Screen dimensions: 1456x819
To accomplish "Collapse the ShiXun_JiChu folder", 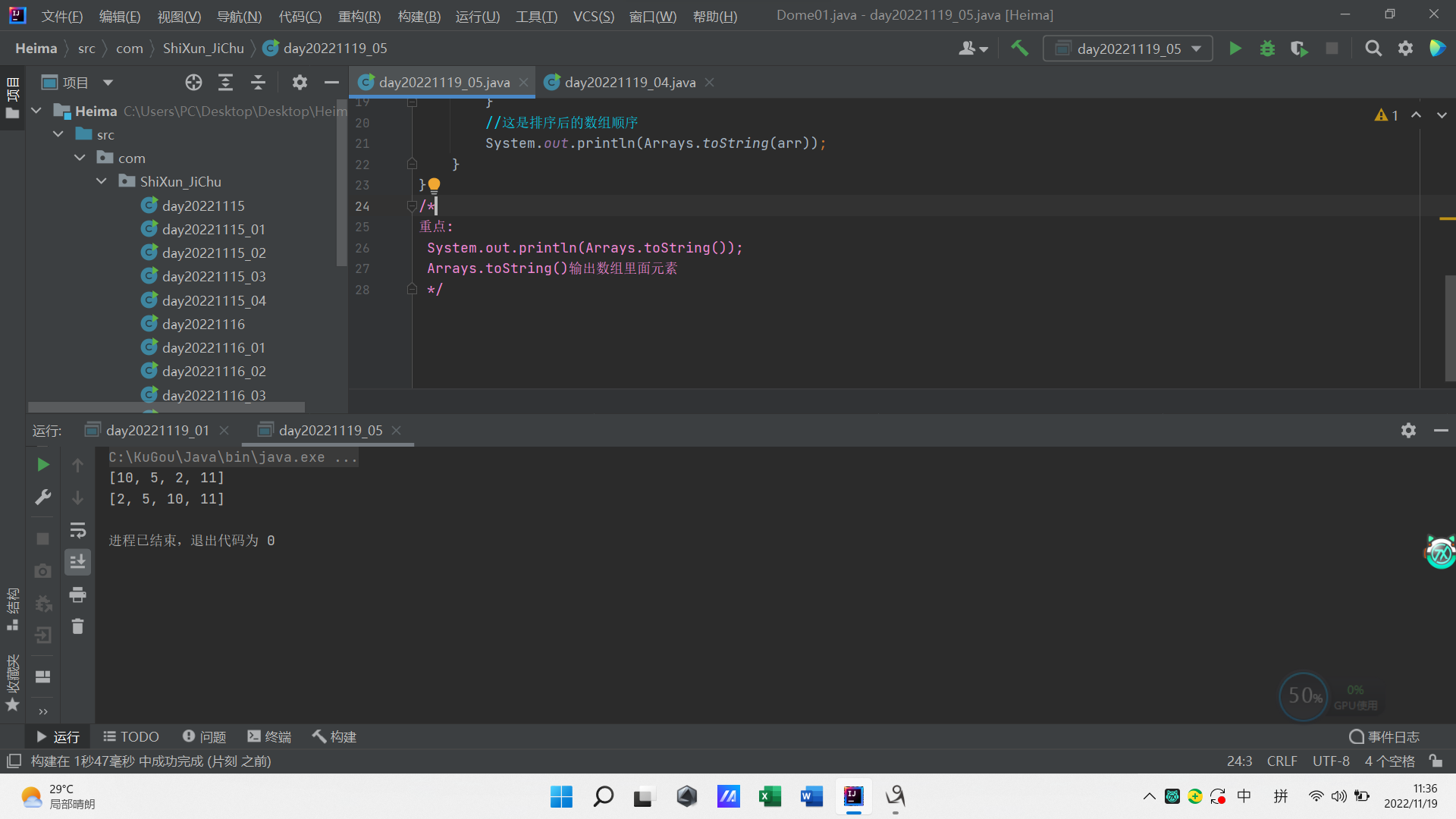I will [x=102, y=182].
